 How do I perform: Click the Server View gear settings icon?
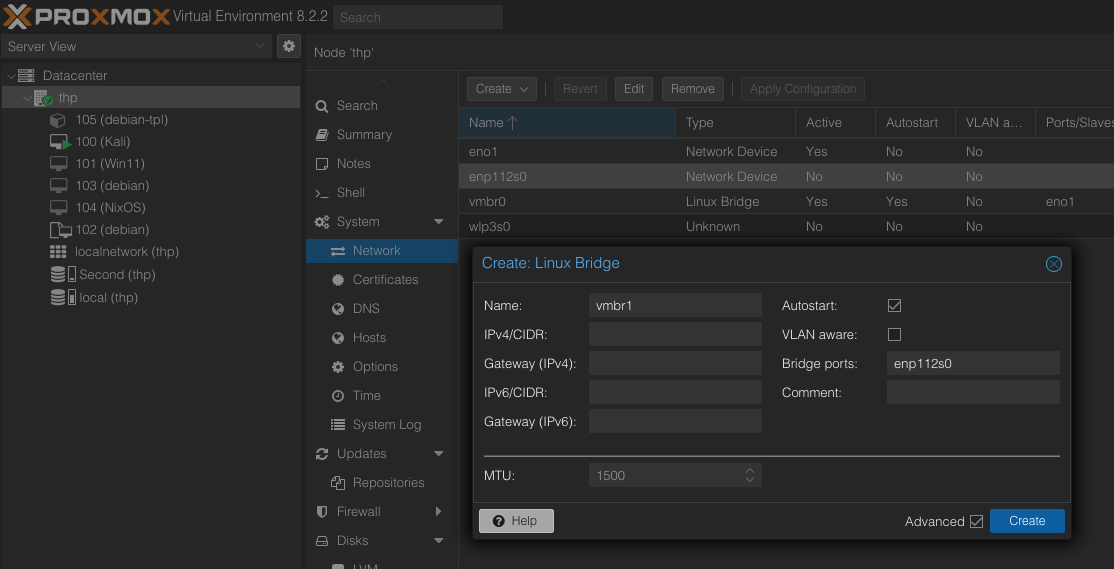pos(288,46)
